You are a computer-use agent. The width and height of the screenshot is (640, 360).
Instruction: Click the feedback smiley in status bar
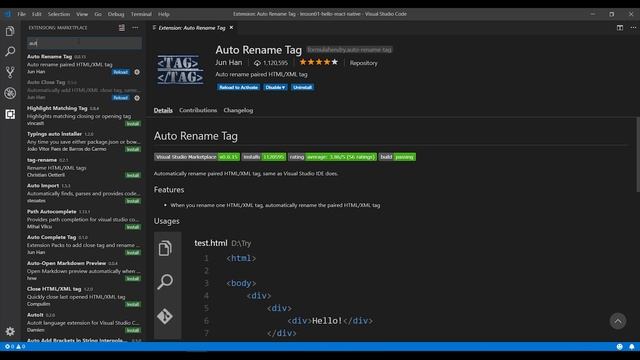620,347
